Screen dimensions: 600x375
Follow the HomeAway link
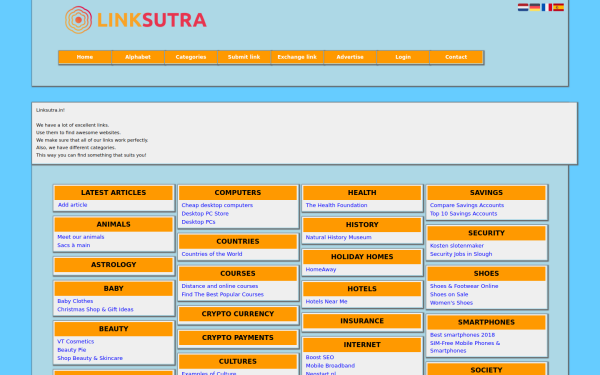click(321, 269)
